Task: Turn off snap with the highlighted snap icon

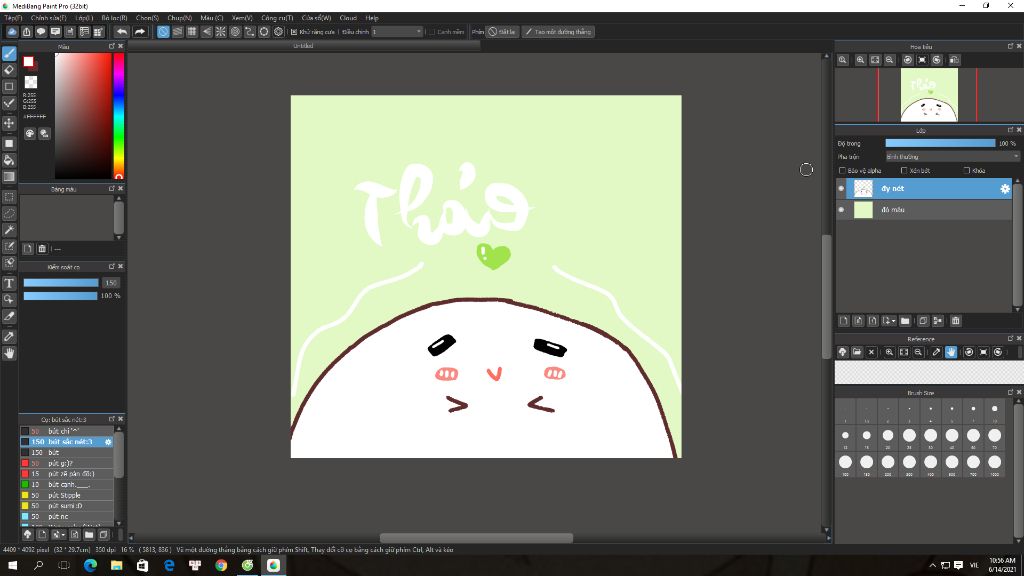Action: [163, 31]
